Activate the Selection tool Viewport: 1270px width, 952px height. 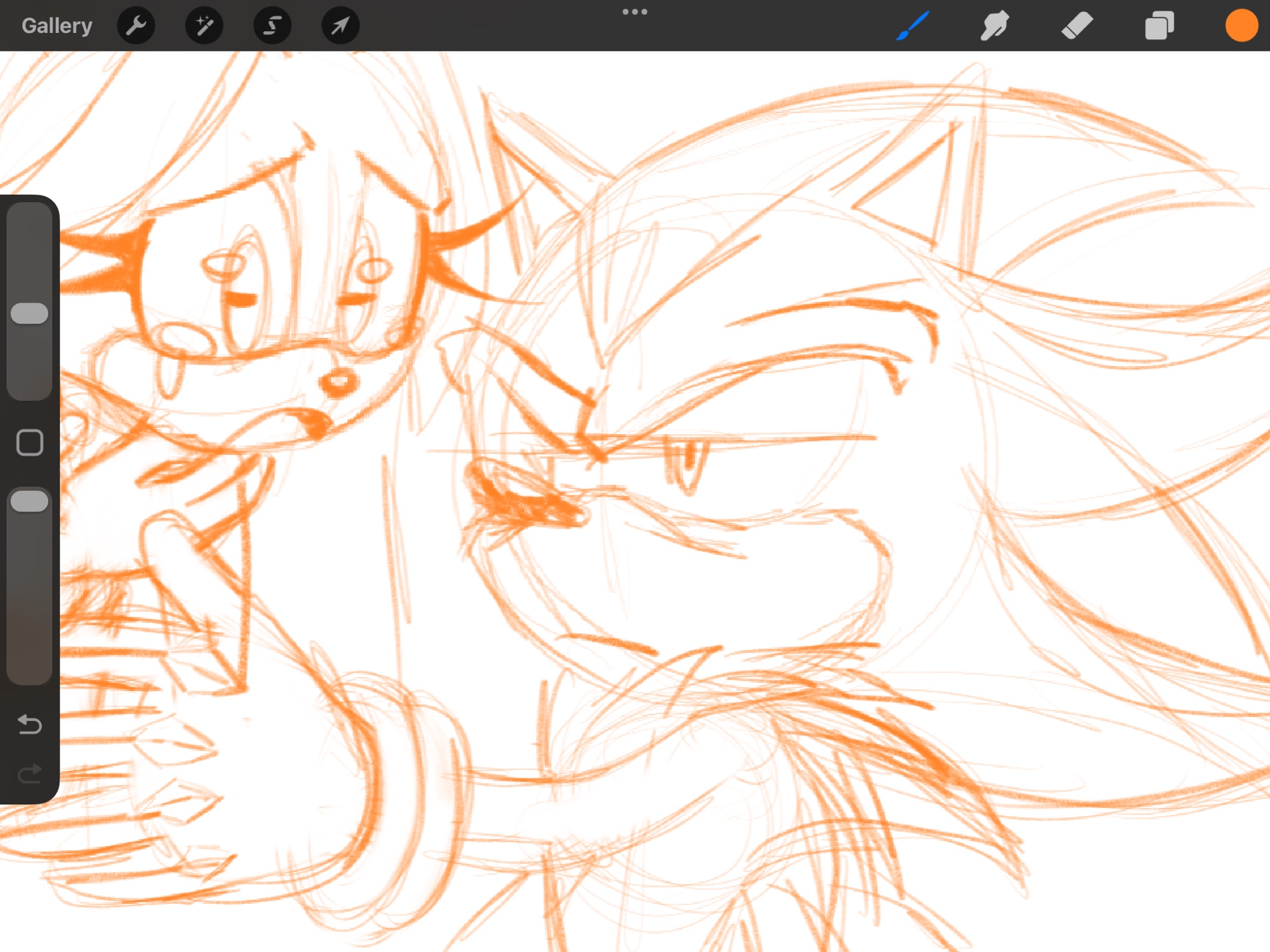pos(272,26)
